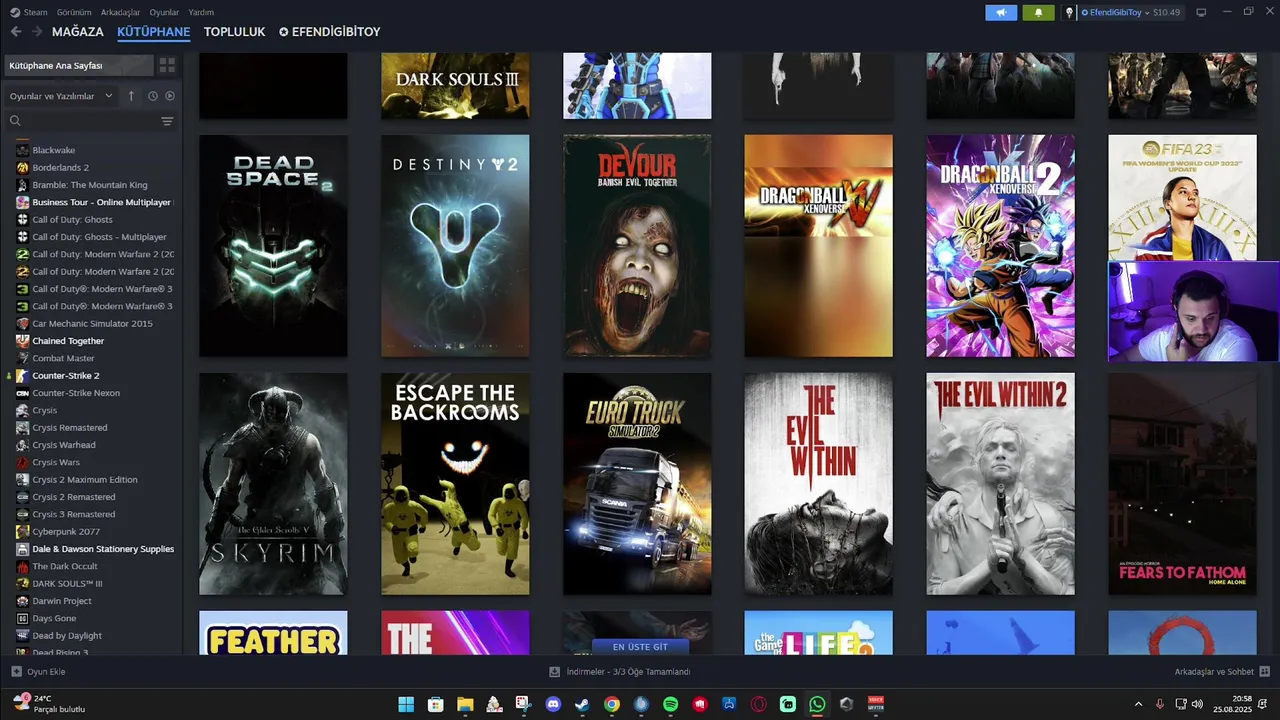The image size is (1280, 720).
Task: Open the MAĞAZA store tab
Action: click(78, 32)
